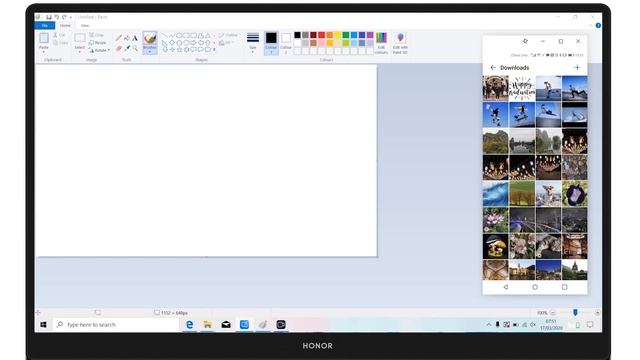The width and height of the screenshot is (640, 360).
Task: Select the Pencil tool in Paint
Action: pos(118,38)
